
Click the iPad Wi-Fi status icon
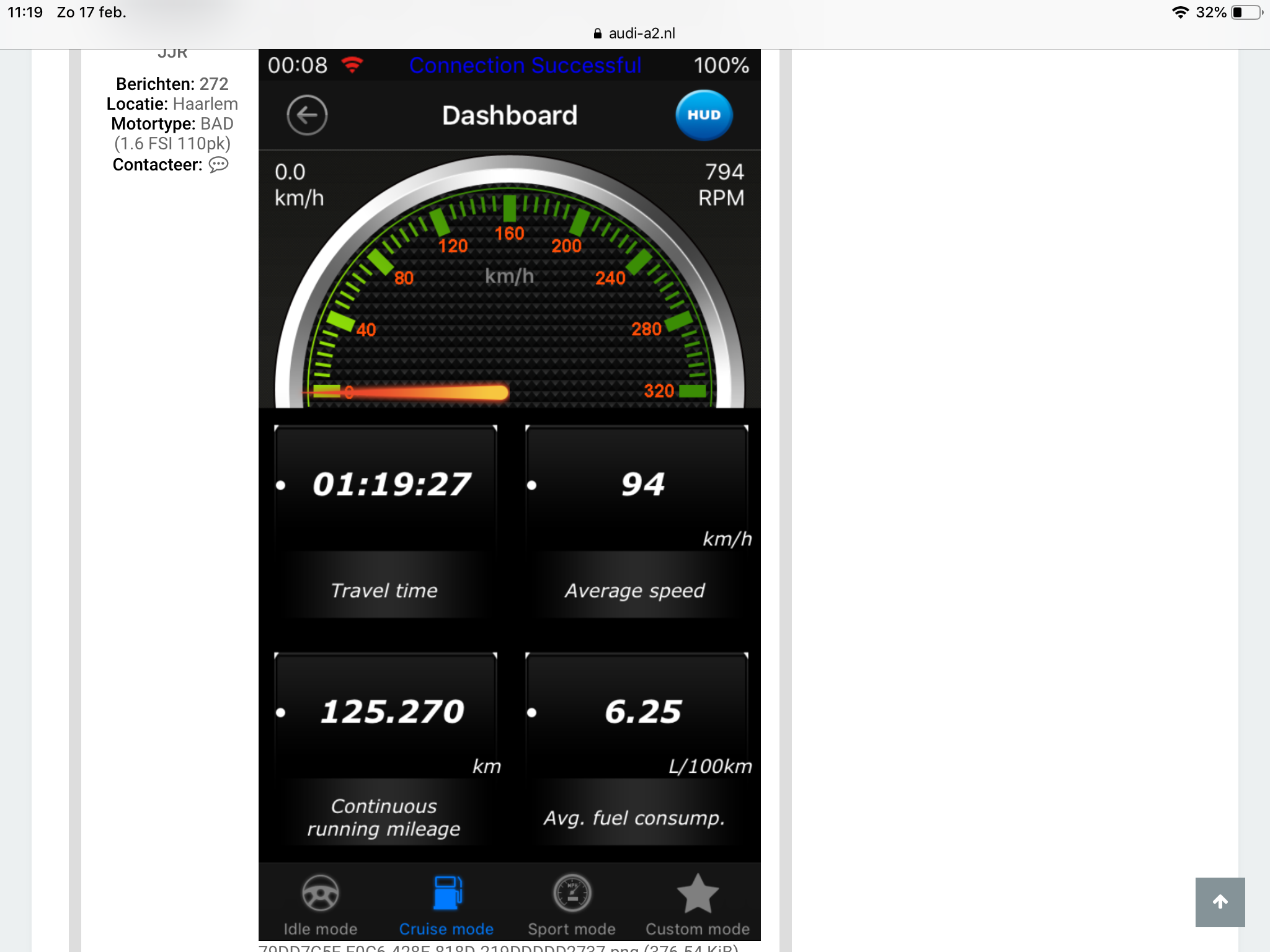click(1180, 12)
